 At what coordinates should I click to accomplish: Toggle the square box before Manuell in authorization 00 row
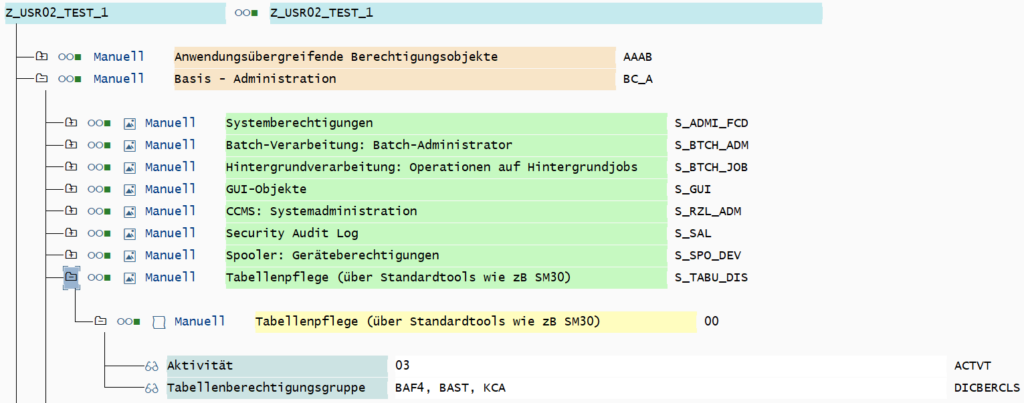click(x=158, y=322)
